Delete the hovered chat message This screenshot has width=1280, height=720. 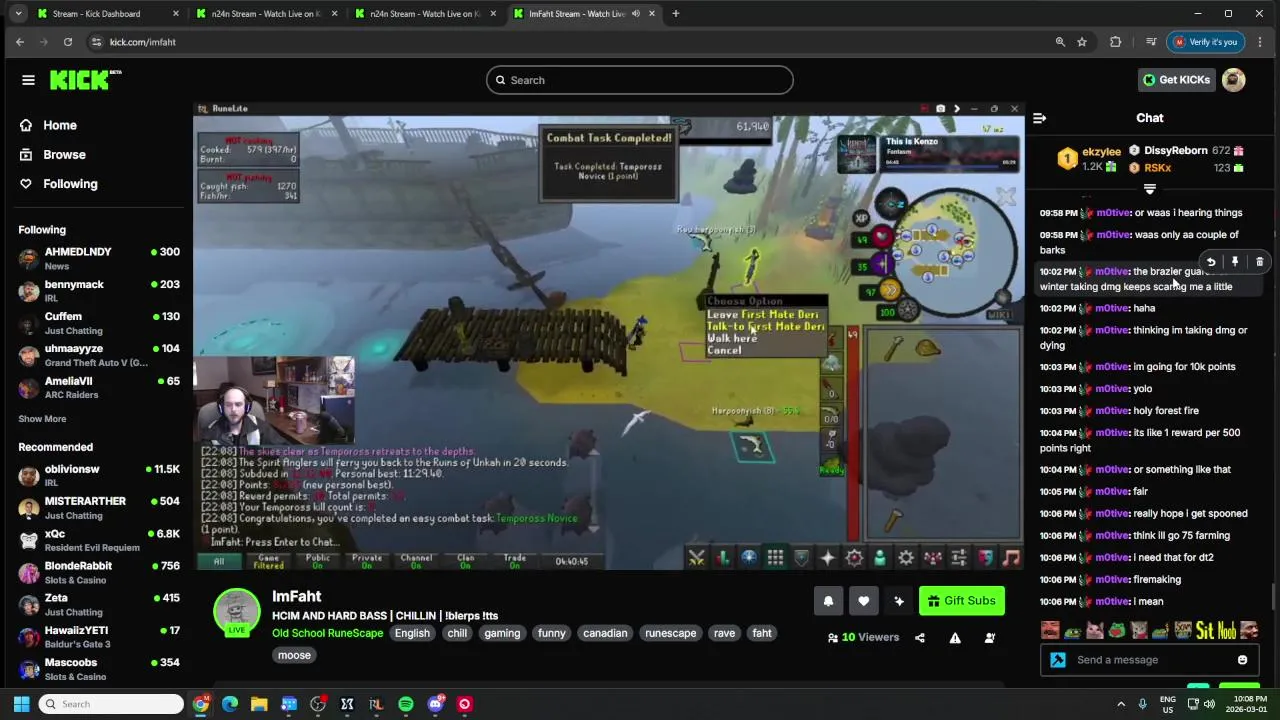[1259, 262]
